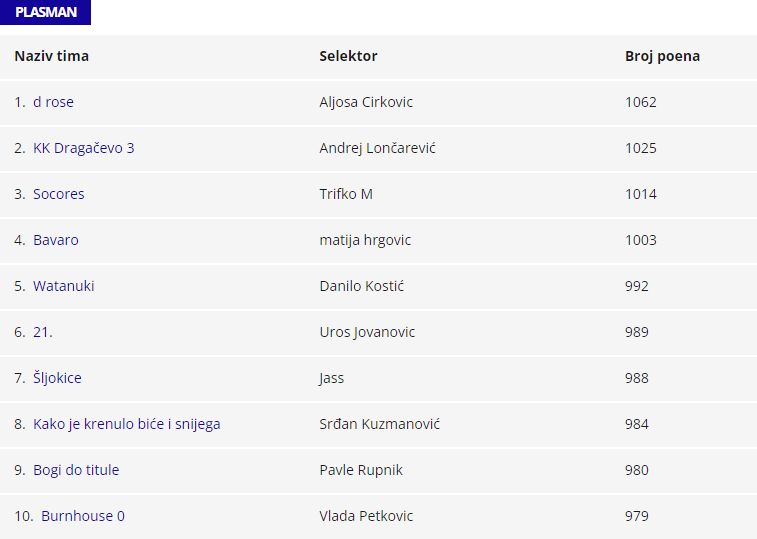This screenshot has width=757, height=539.
Task: Click selector name Srđan Kuzmanović
Action: pyautogui.click(x=379, y=424)
